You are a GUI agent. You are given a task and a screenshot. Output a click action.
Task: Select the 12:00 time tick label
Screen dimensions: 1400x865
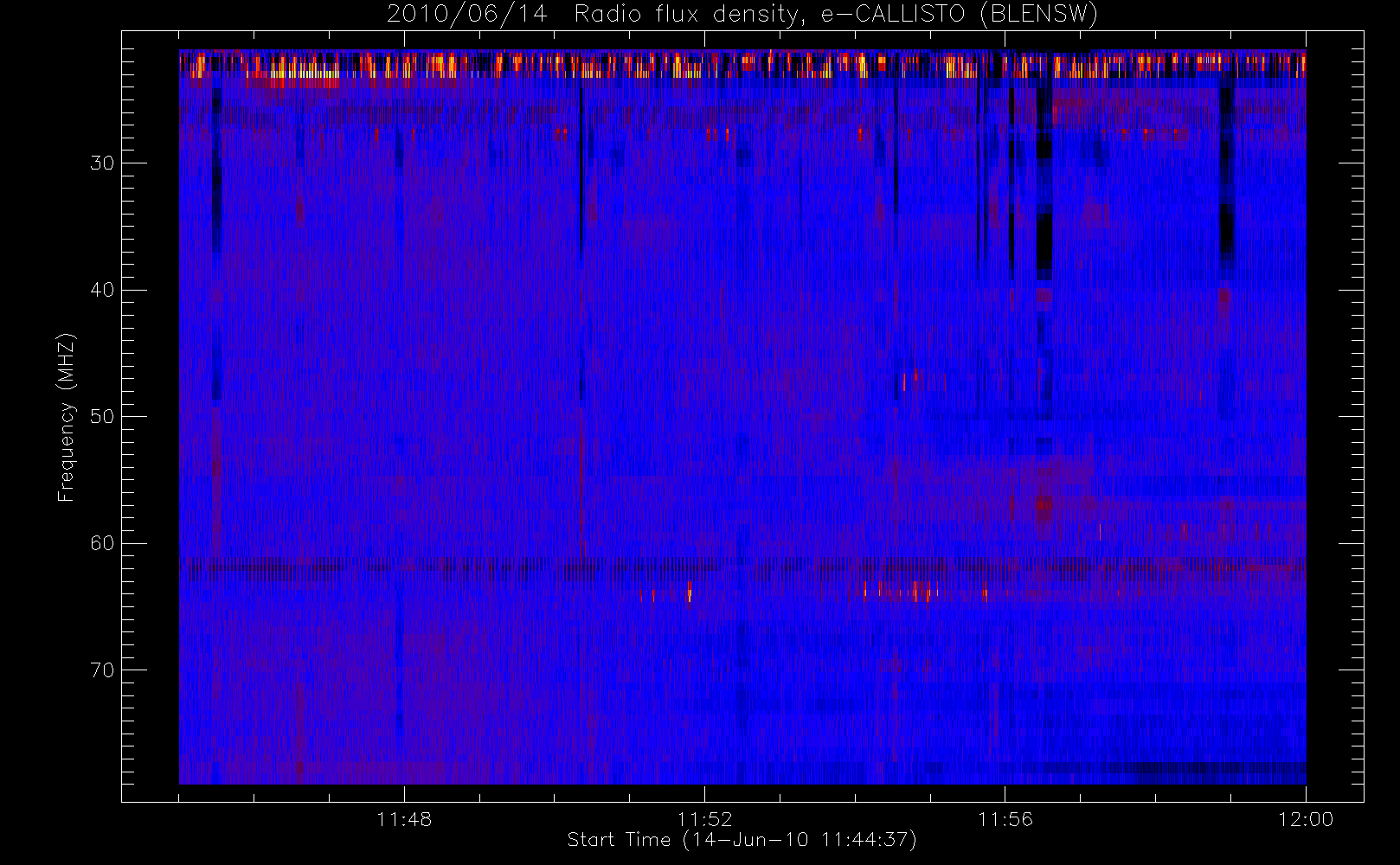pos(1306,819)
